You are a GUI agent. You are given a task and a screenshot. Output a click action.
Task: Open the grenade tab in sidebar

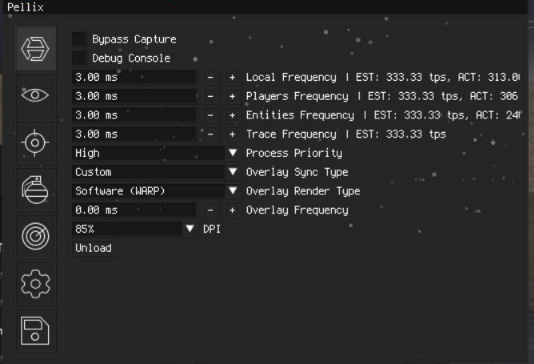36,190
